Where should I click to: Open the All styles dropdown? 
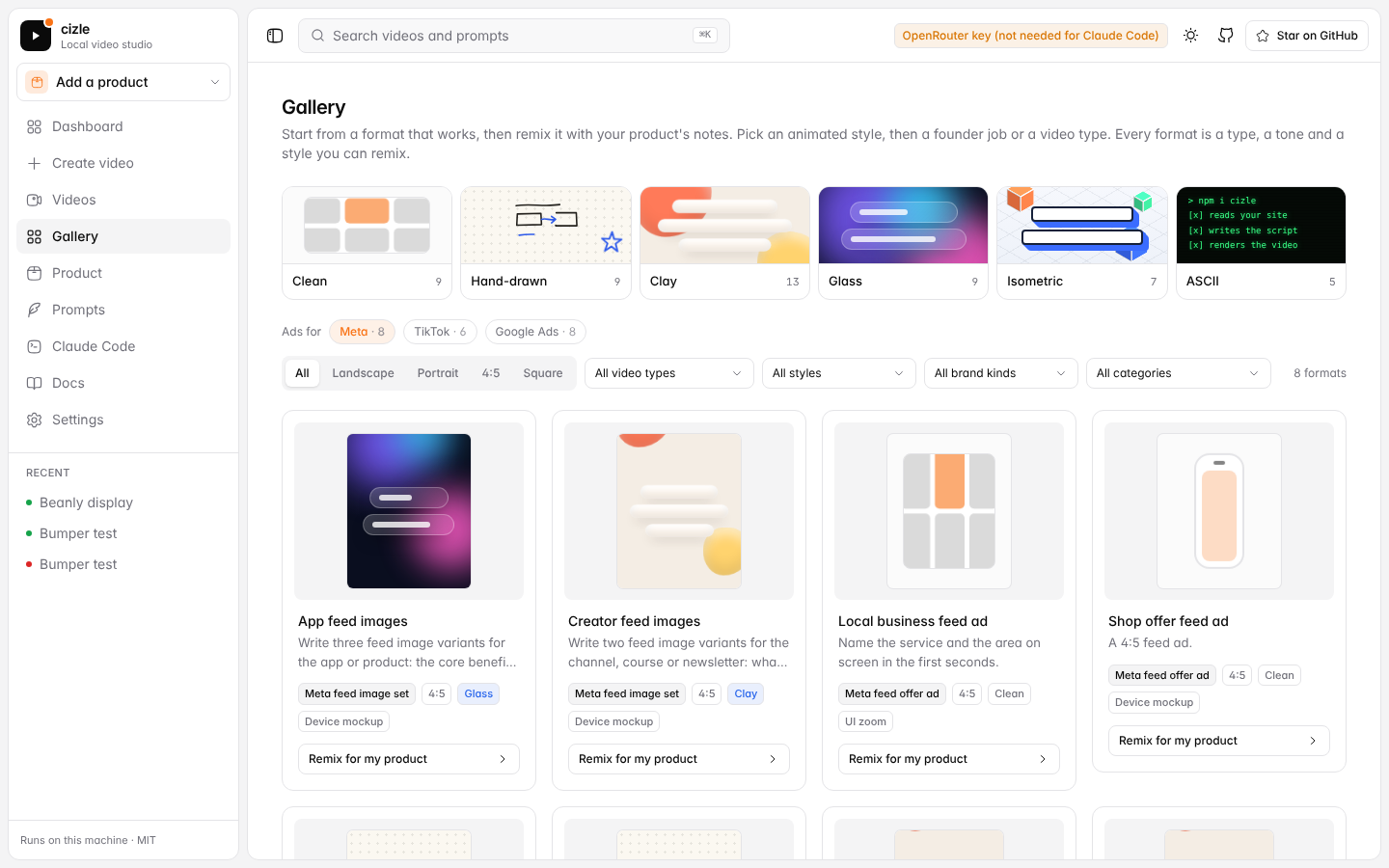click(x=838, y=373)
